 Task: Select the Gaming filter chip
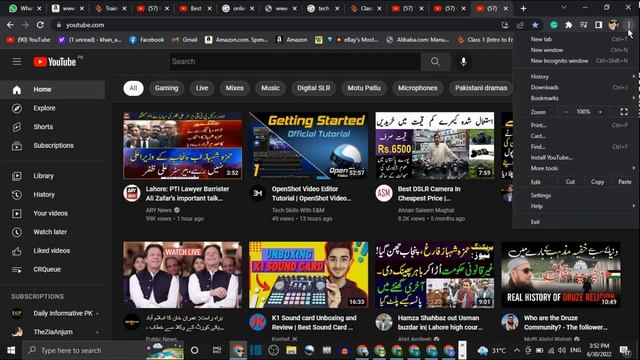click(x=167, y=88)
